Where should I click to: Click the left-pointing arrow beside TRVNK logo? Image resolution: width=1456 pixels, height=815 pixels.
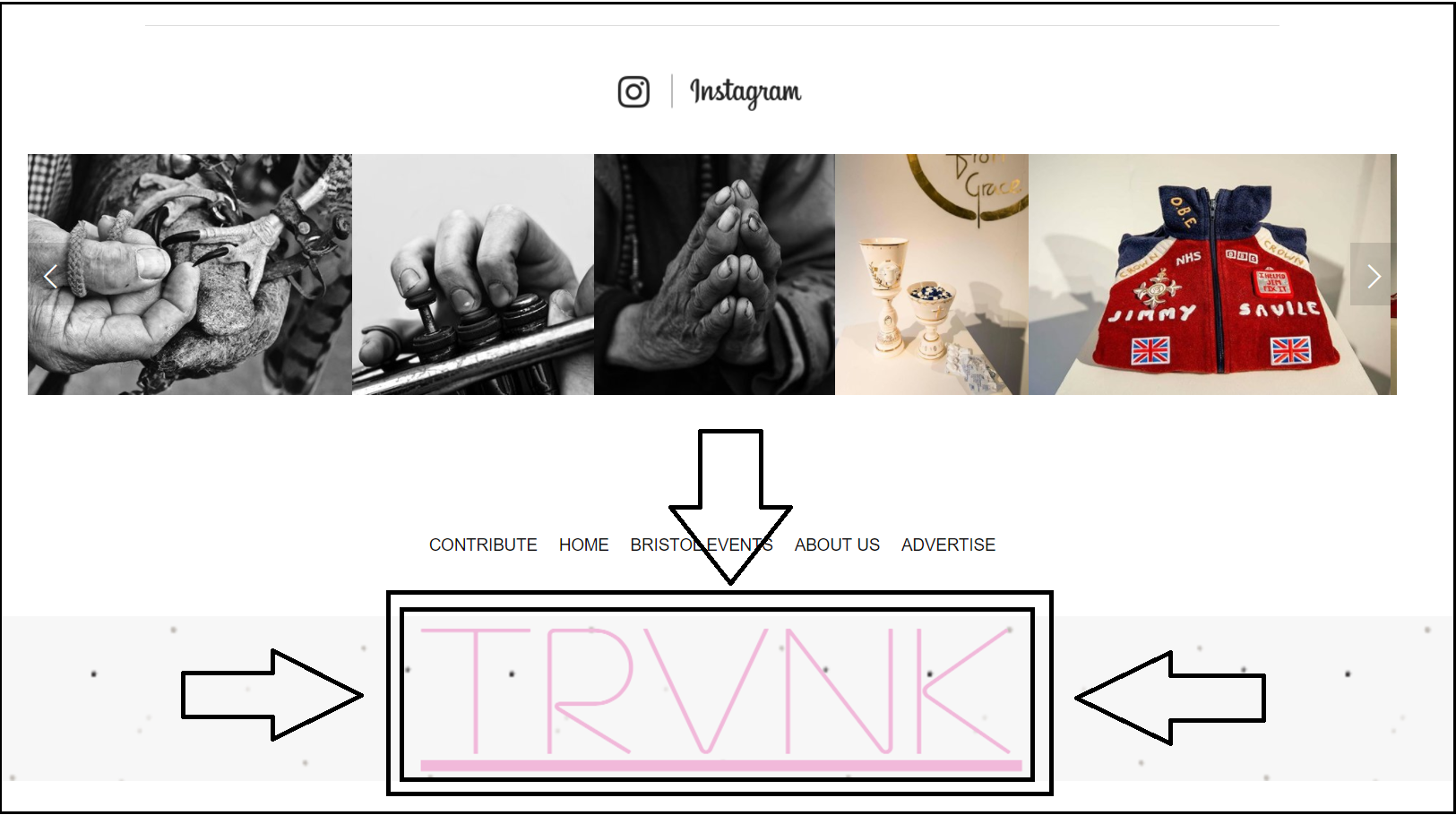point(1170,698)
